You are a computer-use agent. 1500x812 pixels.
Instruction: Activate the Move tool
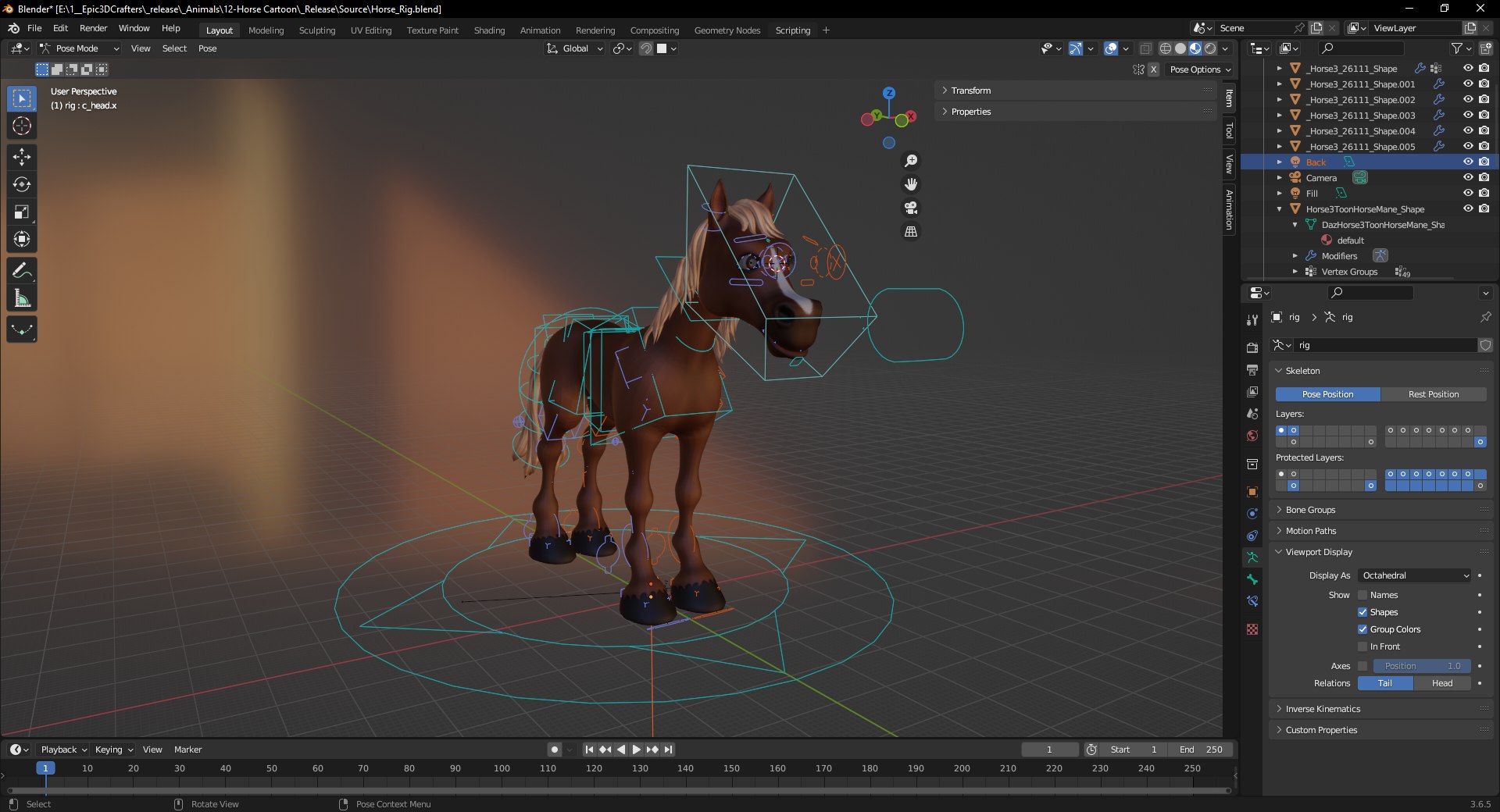[22, 157]
